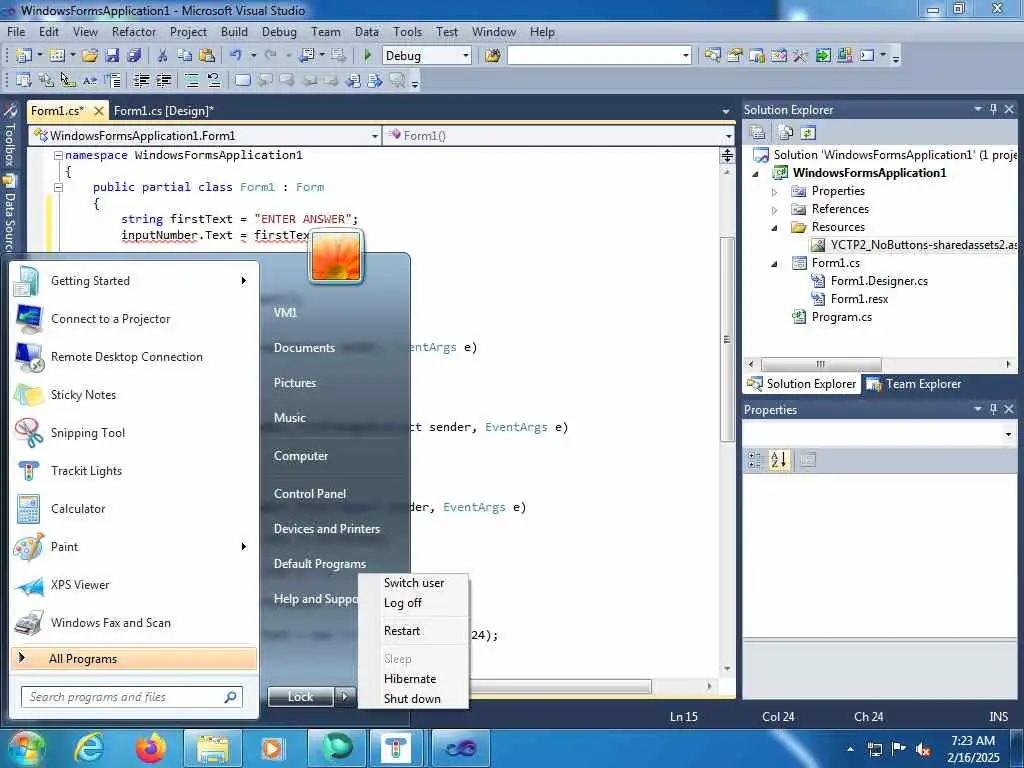Toggle Show All Files in Solution Explorer
The height and width of the screenshot is (768, 1024).
click(785, 133)
